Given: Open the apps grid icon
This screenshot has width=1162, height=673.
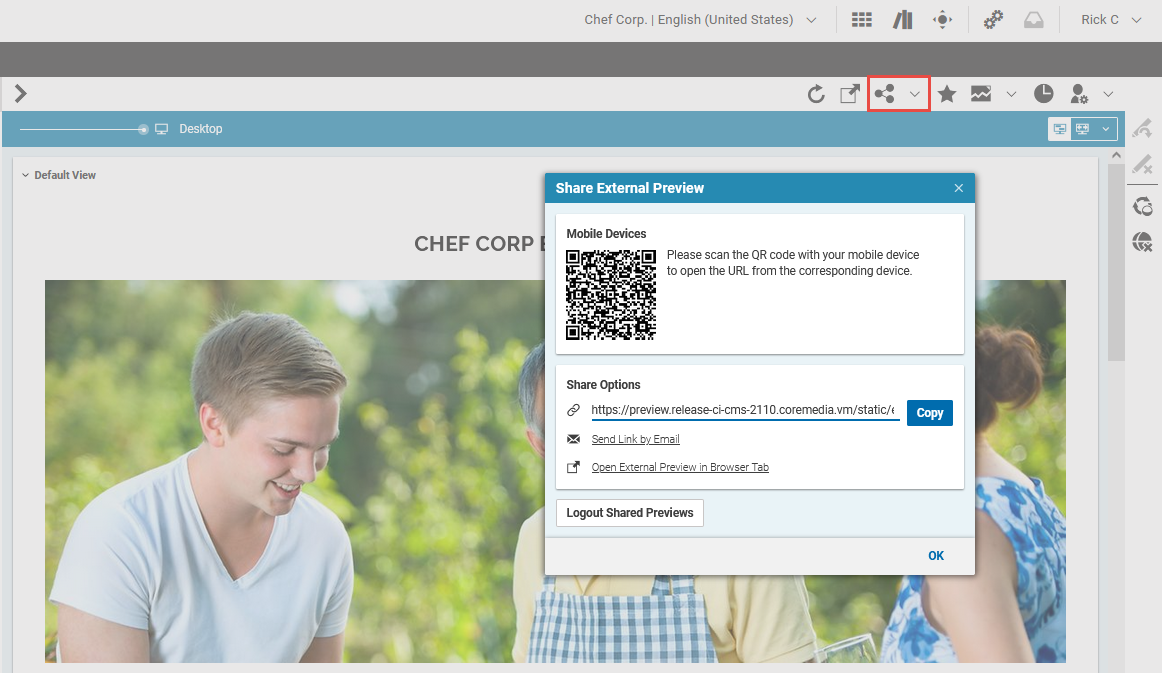Looking at the screenshot, I should tap(861, 20).
